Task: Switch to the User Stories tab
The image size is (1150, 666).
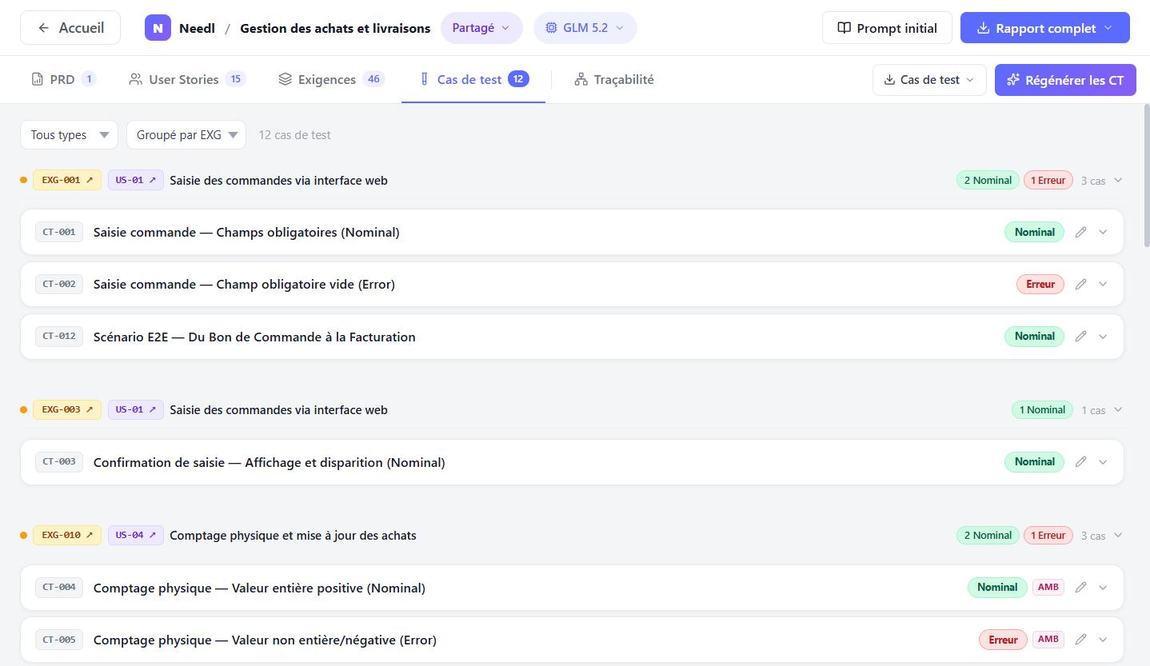Action: coord(186,79)
